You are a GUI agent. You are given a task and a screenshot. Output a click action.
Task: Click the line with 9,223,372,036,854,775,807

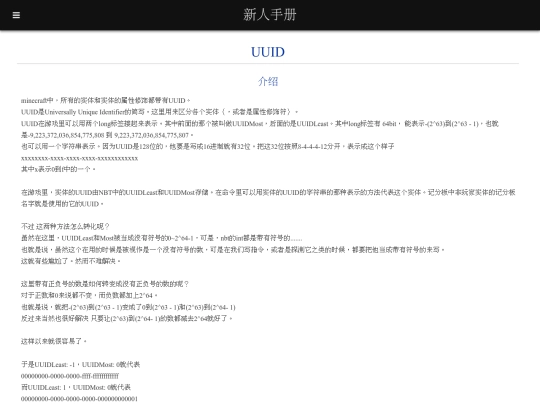(107, 135)
